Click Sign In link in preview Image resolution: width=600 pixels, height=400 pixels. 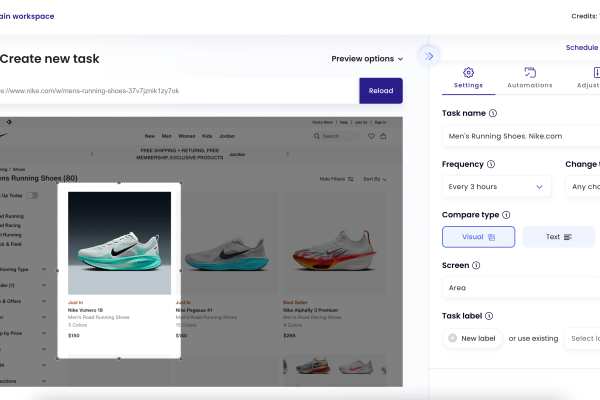pos(380,122)
